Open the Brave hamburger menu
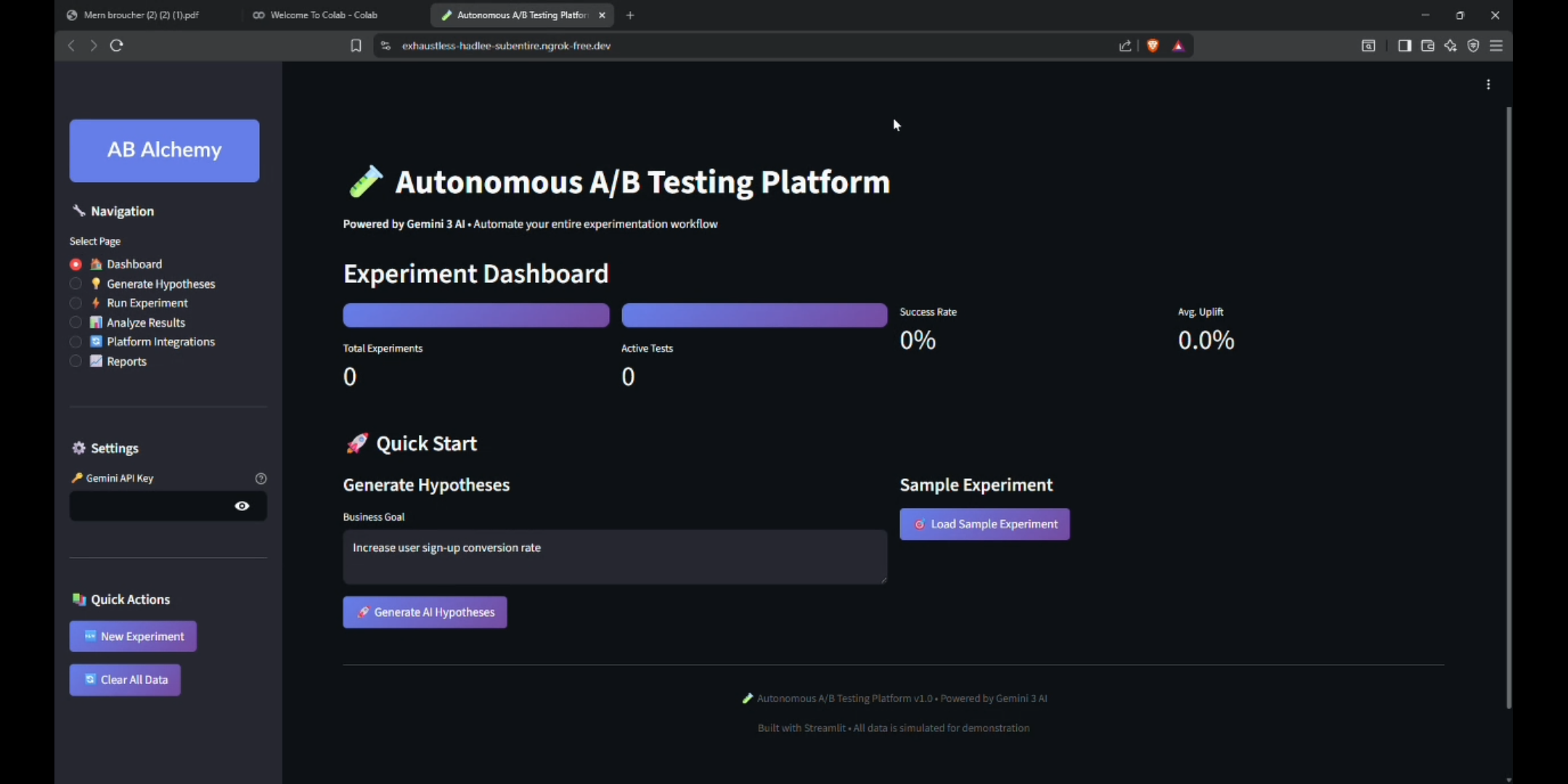 [x=1496, y=46]
